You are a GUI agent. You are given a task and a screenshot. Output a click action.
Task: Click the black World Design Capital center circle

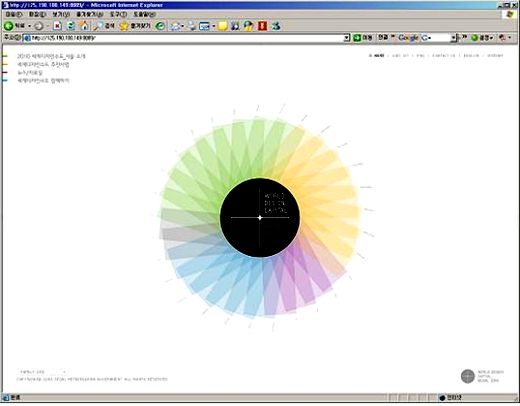click(260, 218)
